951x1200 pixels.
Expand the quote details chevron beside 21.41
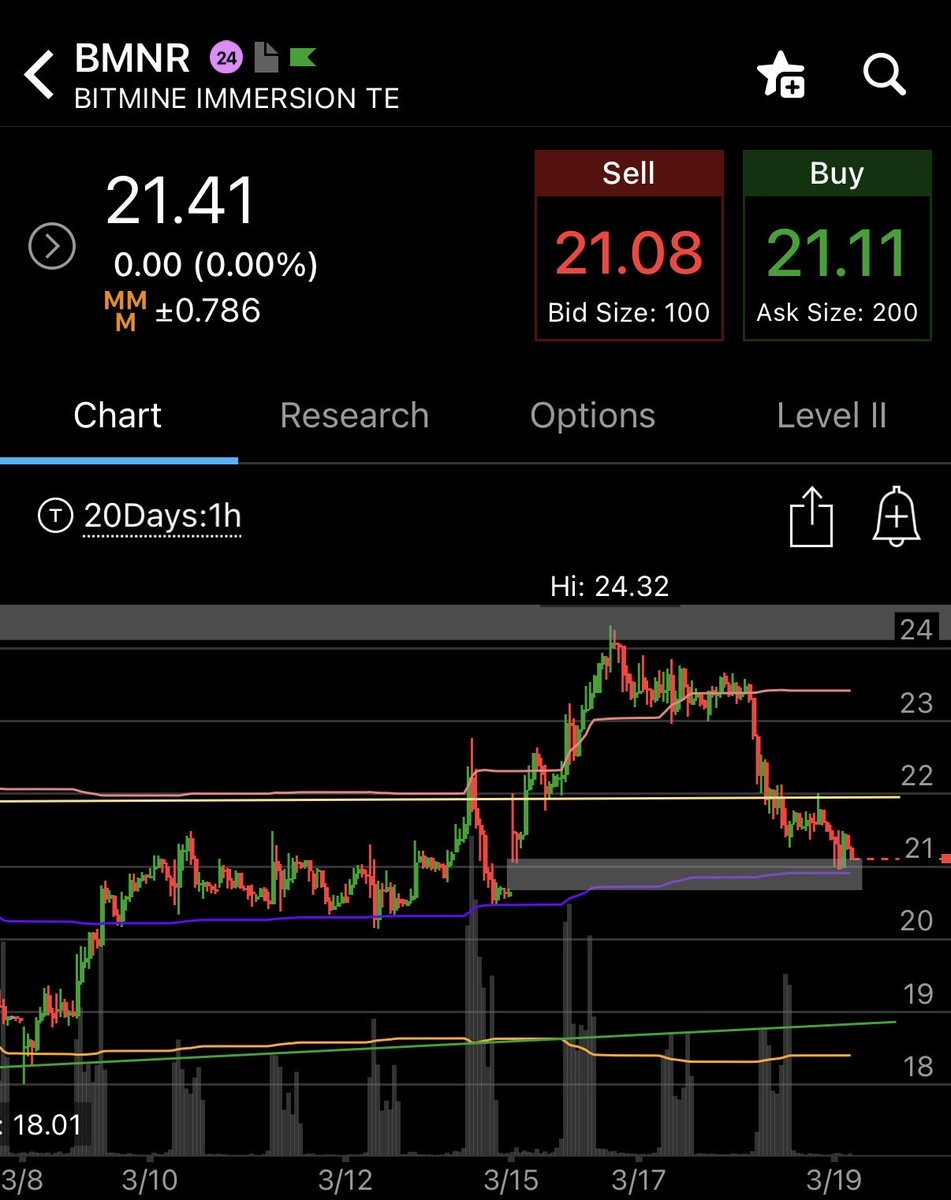[x=51, y=244]
